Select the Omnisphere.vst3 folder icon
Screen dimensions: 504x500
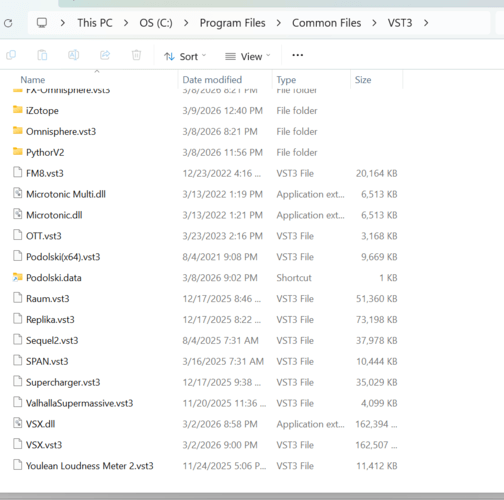(x=18, y=131)
